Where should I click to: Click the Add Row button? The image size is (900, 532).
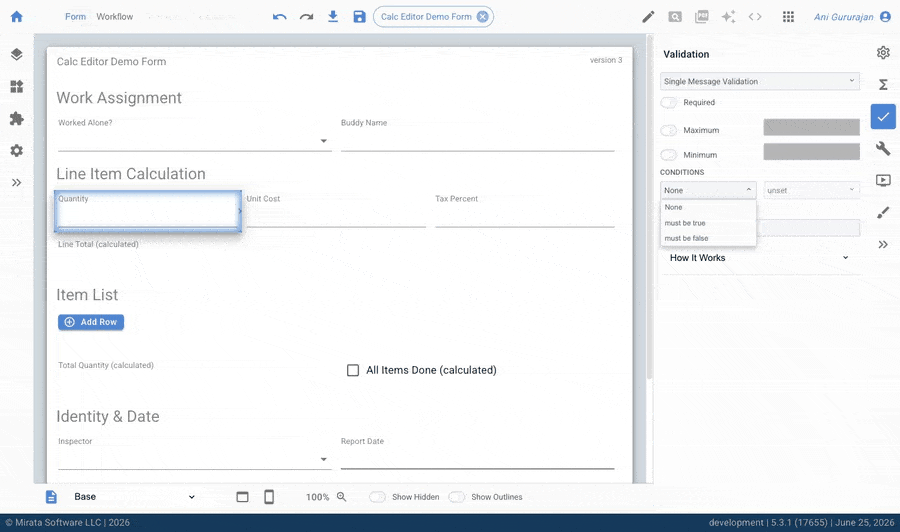click(x=91, y=322)
